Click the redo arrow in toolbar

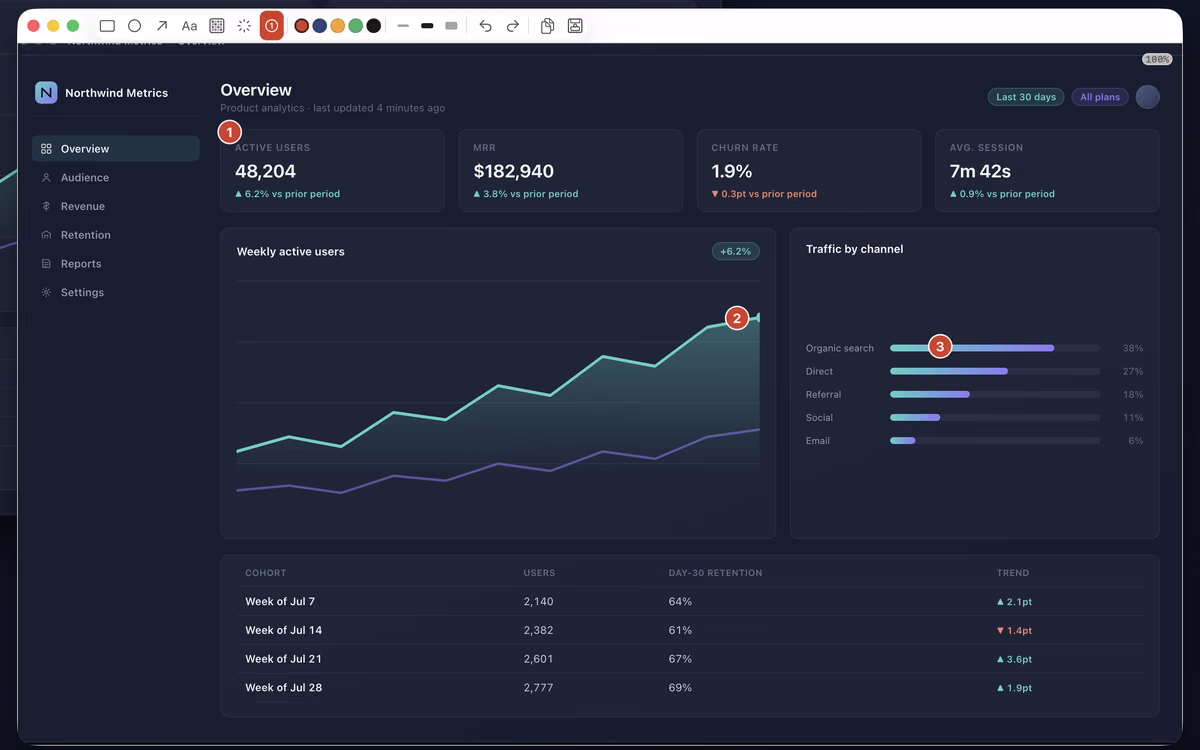click(x=512, y=26)
